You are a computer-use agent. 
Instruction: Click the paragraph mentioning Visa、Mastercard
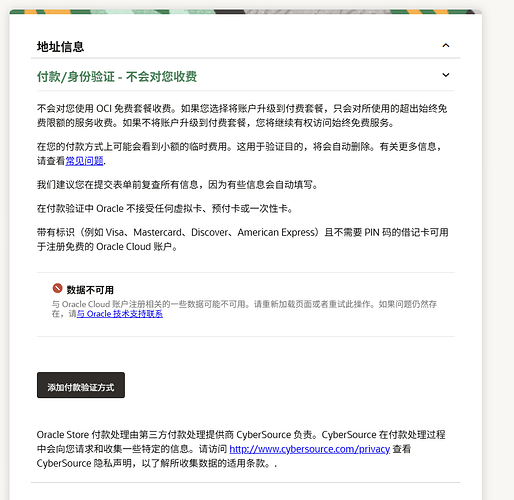coord(242,239)
